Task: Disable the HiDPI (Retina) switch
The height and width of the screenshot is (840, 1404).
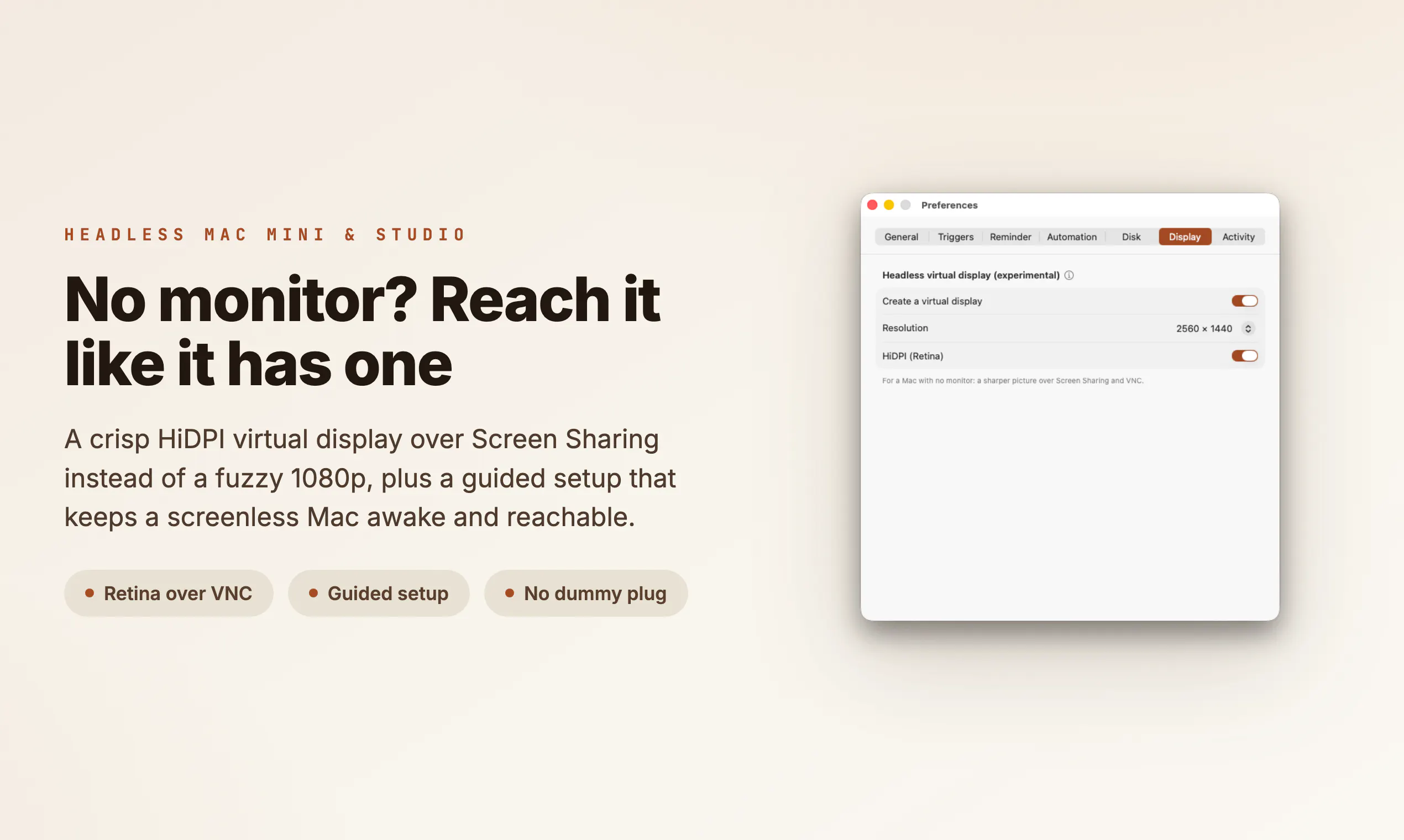Action: 1244,355
